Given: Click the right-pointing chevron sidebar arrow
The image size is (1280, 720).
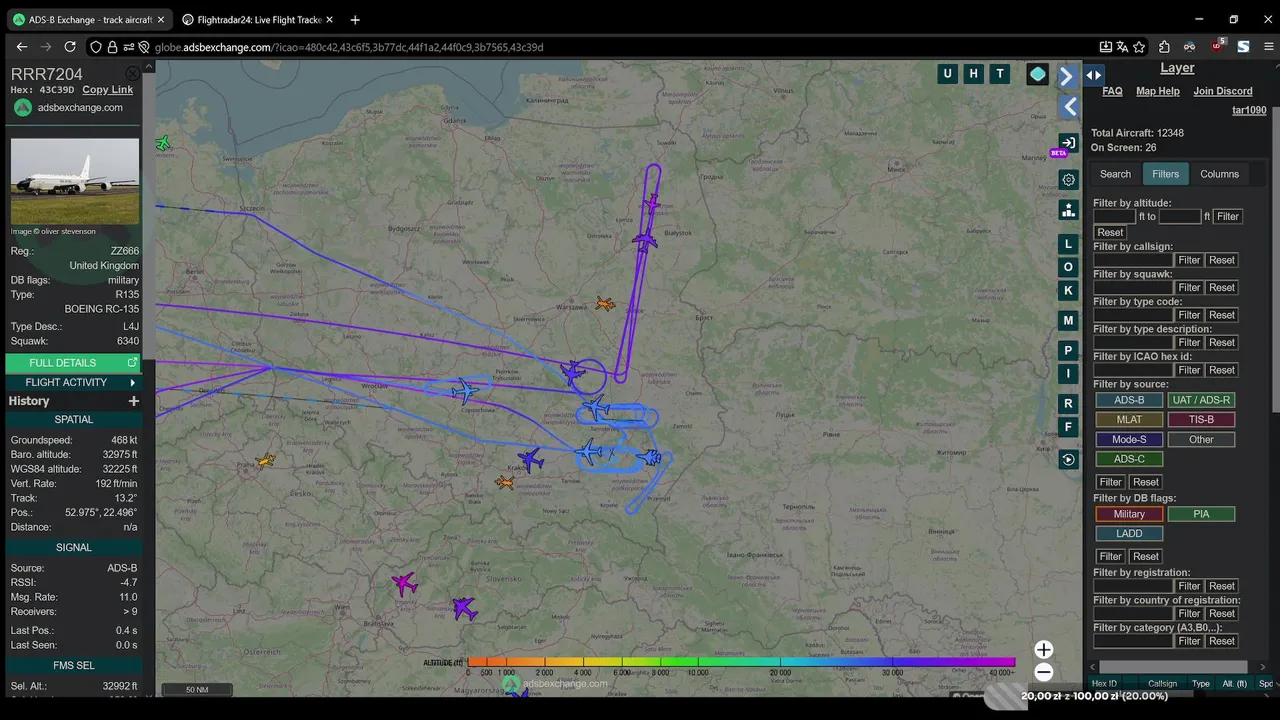Looking at the screenshot, I should coord(1067,76).
